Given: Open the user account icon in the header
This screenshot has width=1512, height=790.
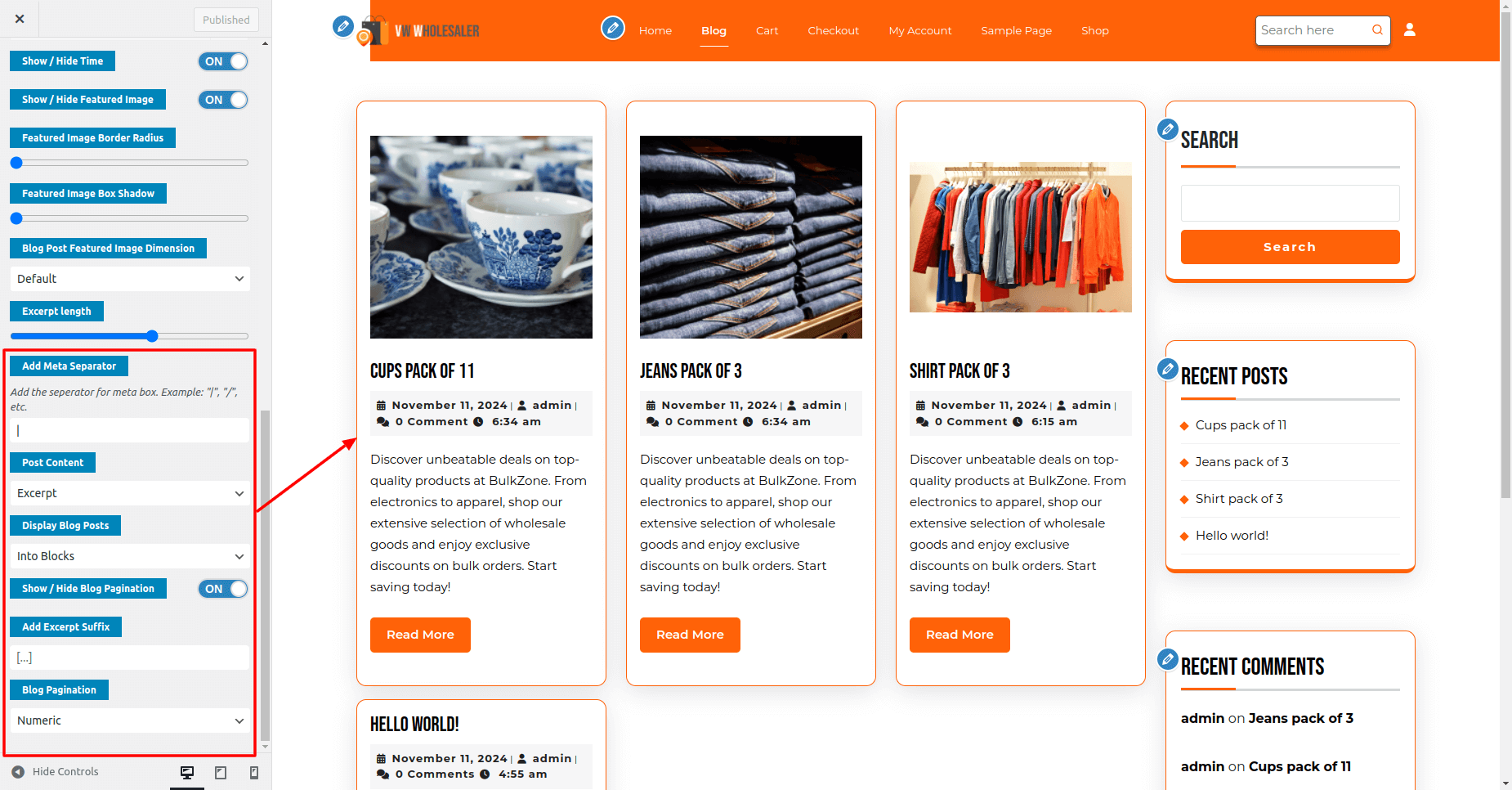Looking at the screenshot, I should coord(1410,29).
